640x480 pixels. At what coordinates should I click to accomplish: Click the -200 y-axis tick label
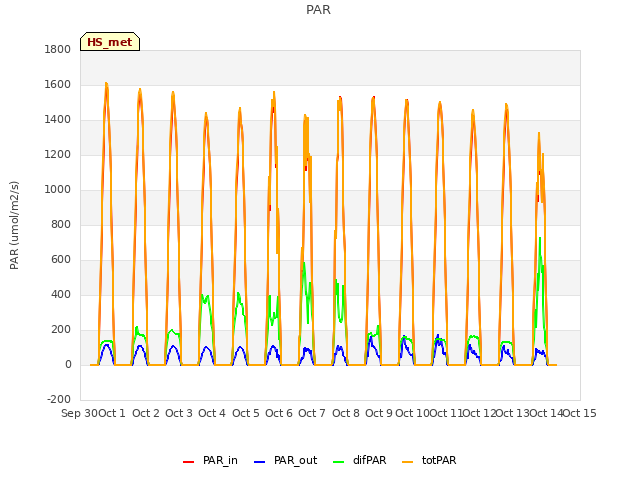coord(59,399)
